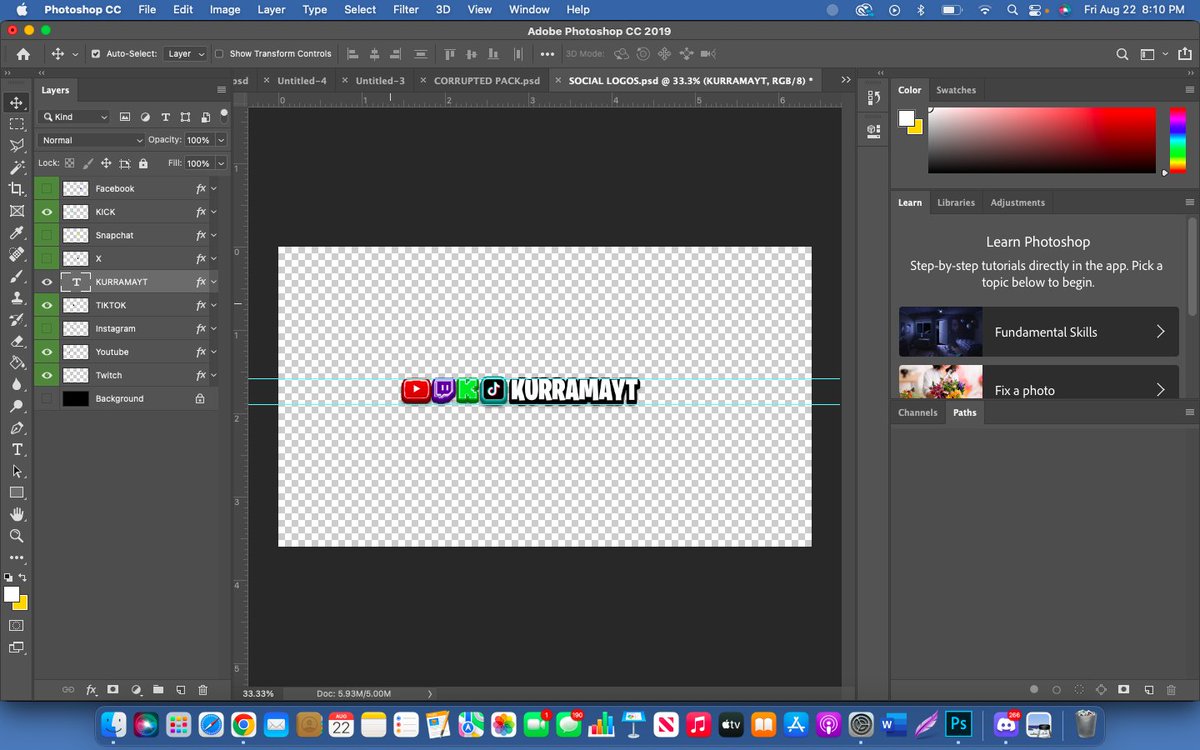Enable the Auto-Select checkbox

pos(95,54)
